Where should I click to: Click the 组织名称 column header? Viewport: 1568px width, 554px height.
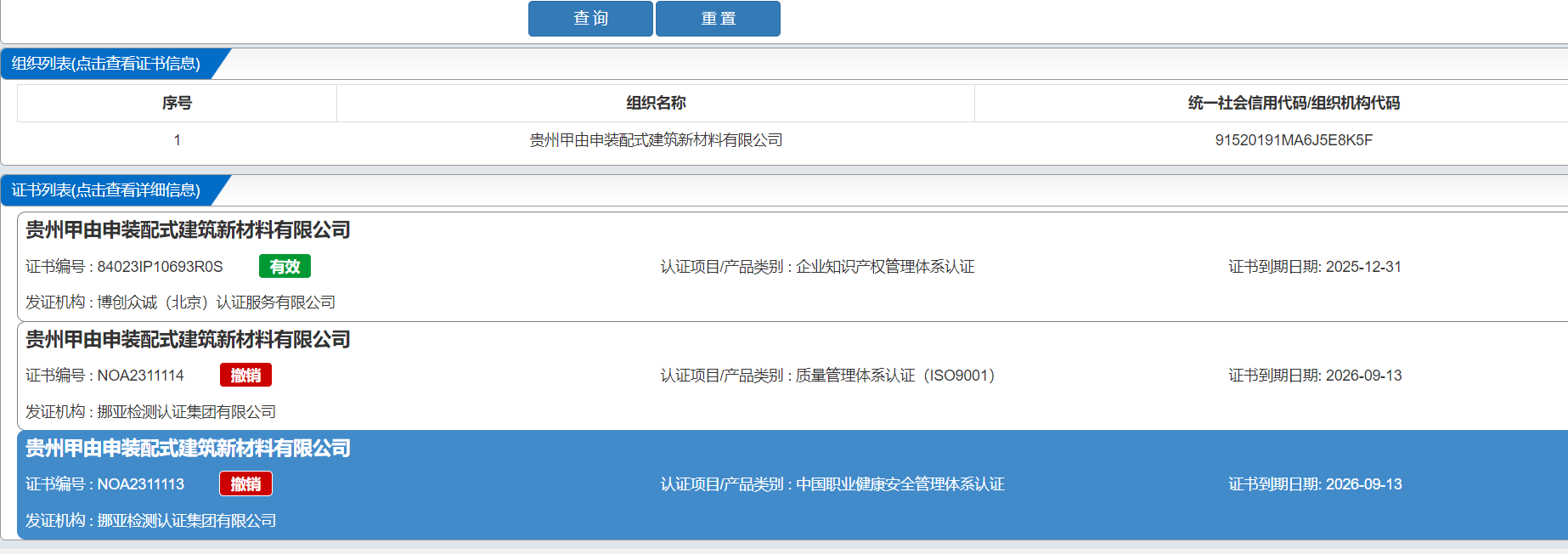pos(656,103)
